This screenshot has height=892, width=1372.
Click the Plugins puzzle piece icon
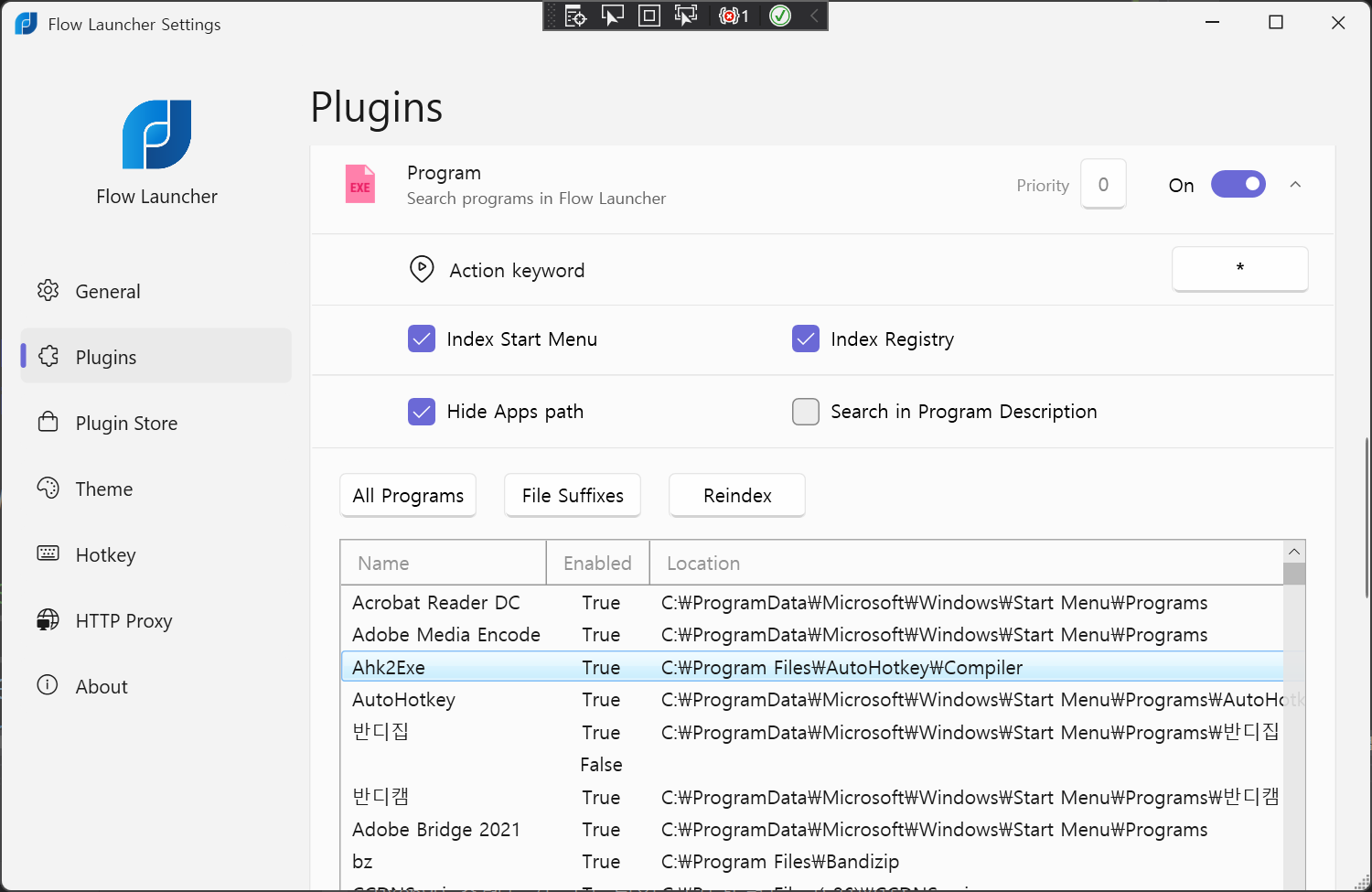click(48, 357)
